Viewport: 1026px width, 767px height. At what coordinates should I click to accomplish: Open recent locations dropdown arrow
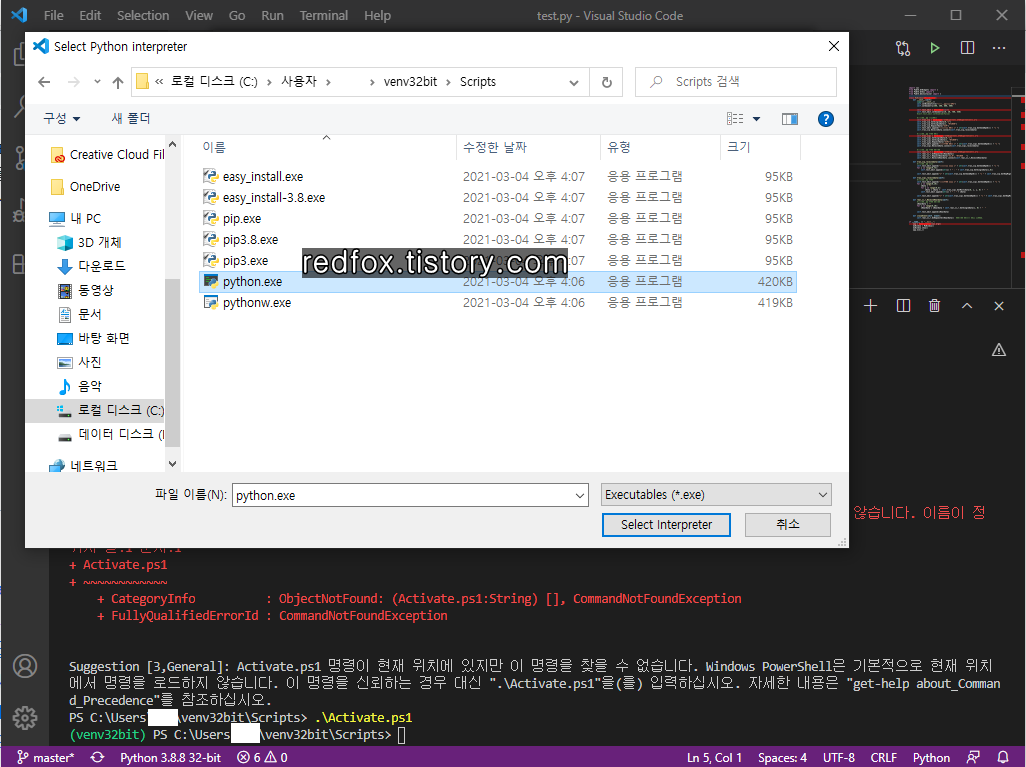[97, 82]
